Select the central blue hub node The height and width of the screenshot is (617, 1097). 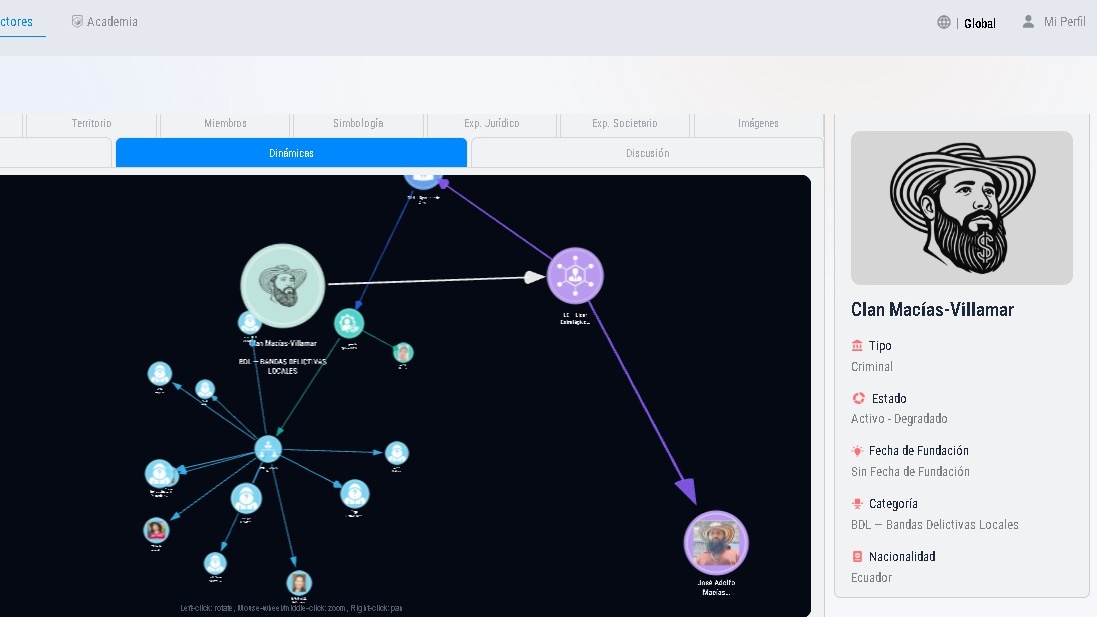tap(268, 449)
